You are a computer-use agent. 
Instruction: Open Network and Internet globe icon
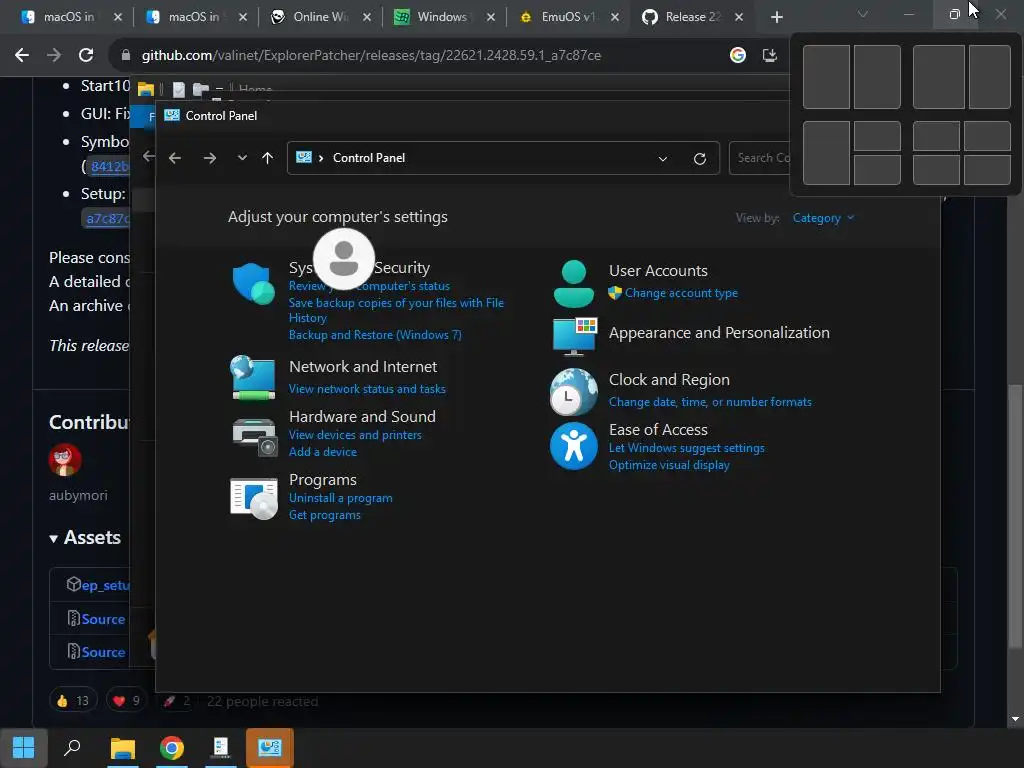pos(253,377)
